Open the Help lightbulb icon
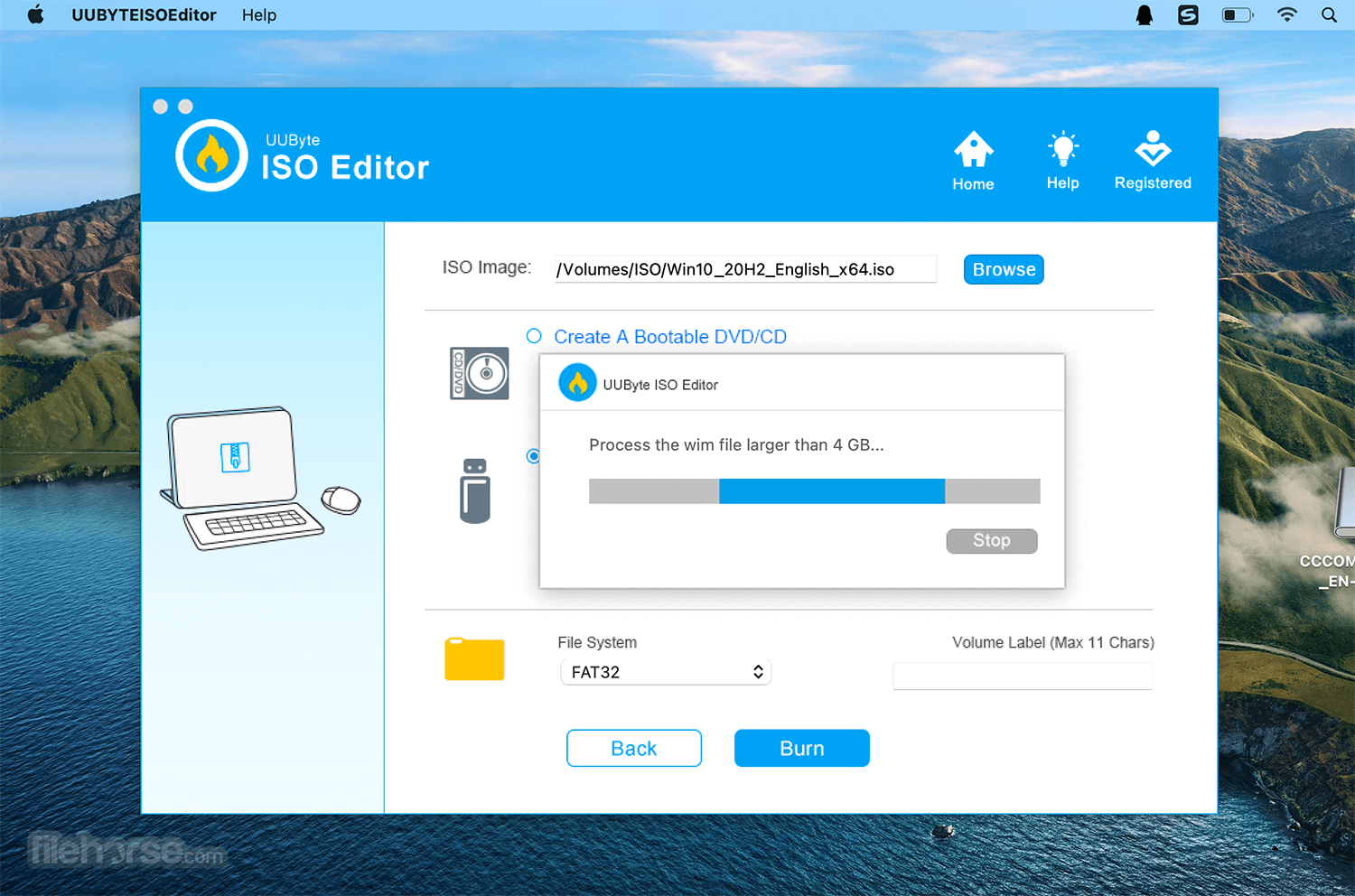The width and height of the screenshot is (1355, 896). pos(1063,149)
